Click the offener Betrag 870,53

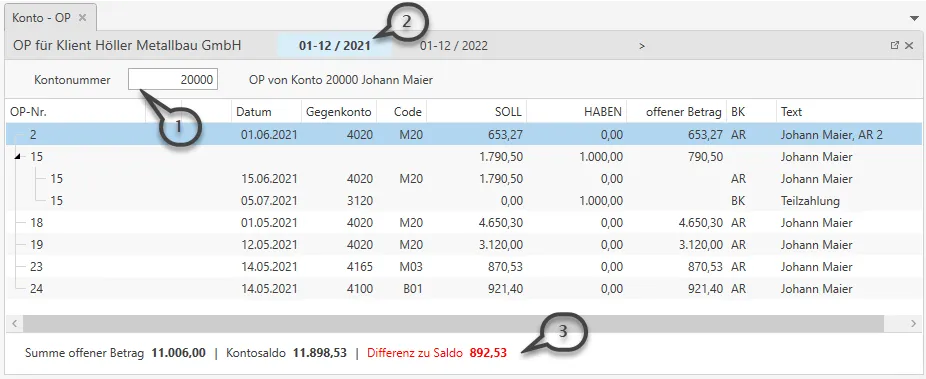707,267
